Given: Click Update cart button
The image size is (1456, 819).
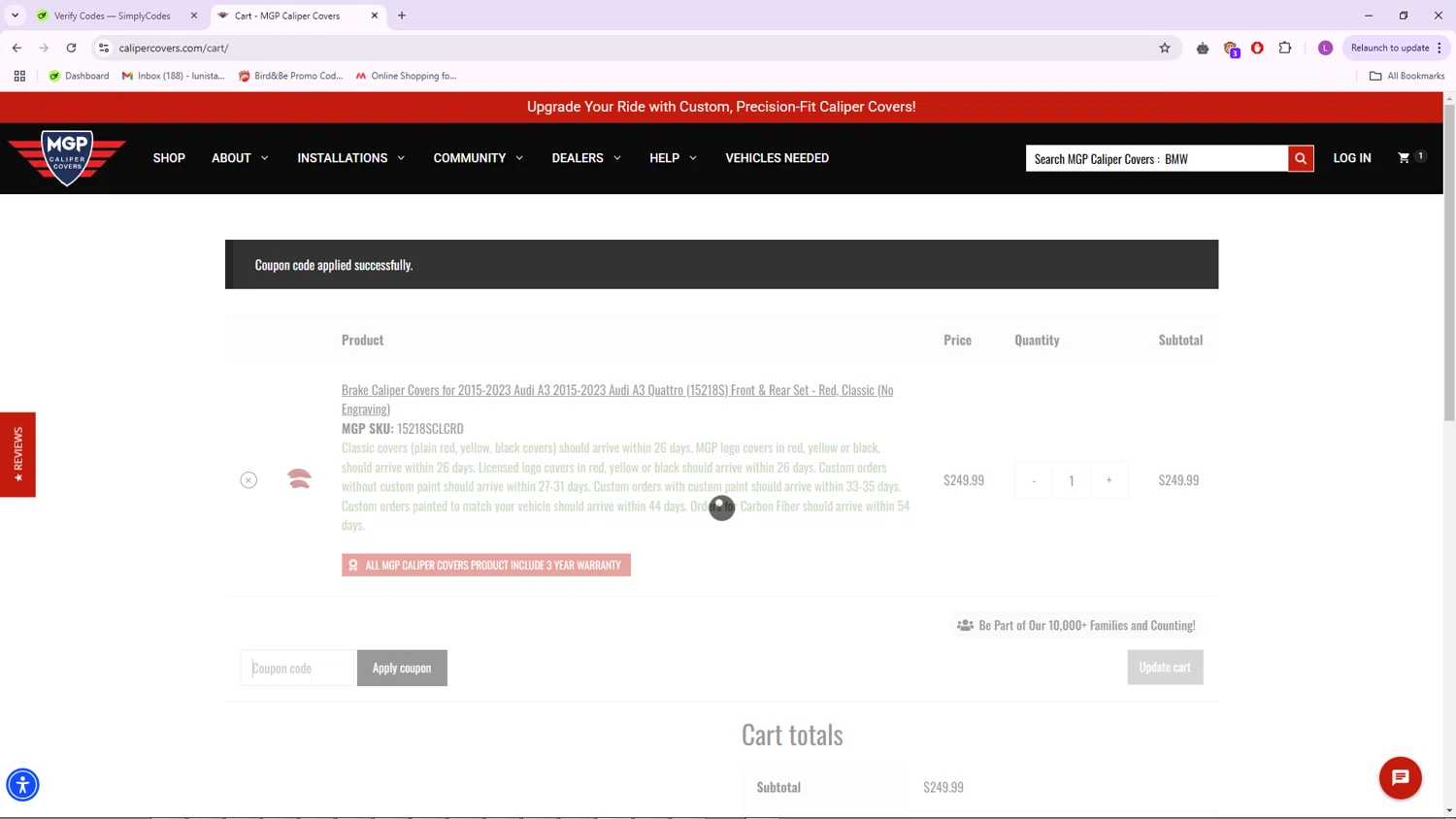Looking at the screenshot, I should click(1165, 667).
